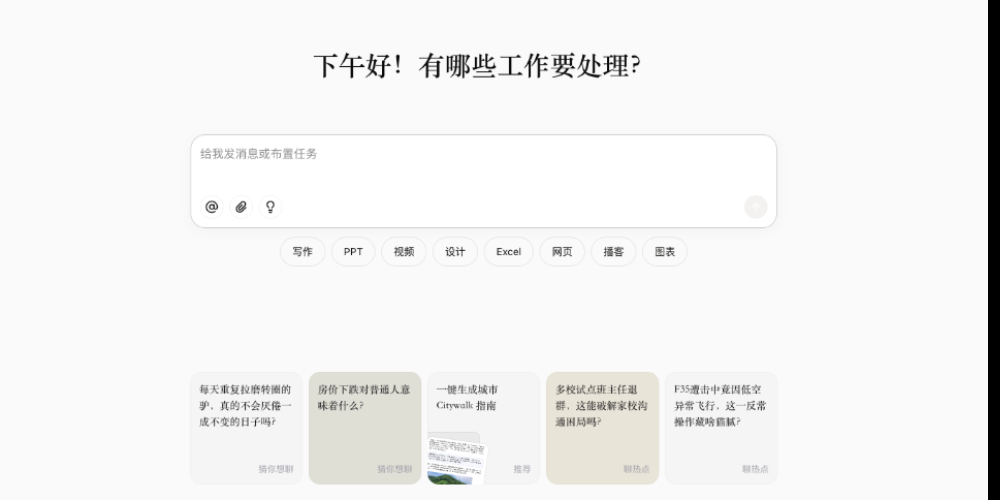Pick the 播客 podcast chip
Viewport: 1000px width, 500px height.
click(x=613, y=252)
